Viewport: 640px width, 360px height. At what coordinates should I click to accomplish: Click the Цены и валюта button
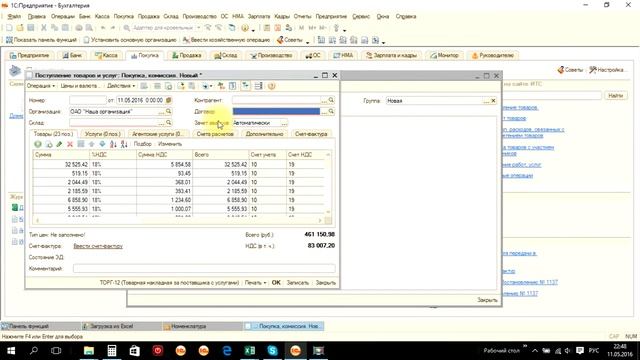point(80,86)
